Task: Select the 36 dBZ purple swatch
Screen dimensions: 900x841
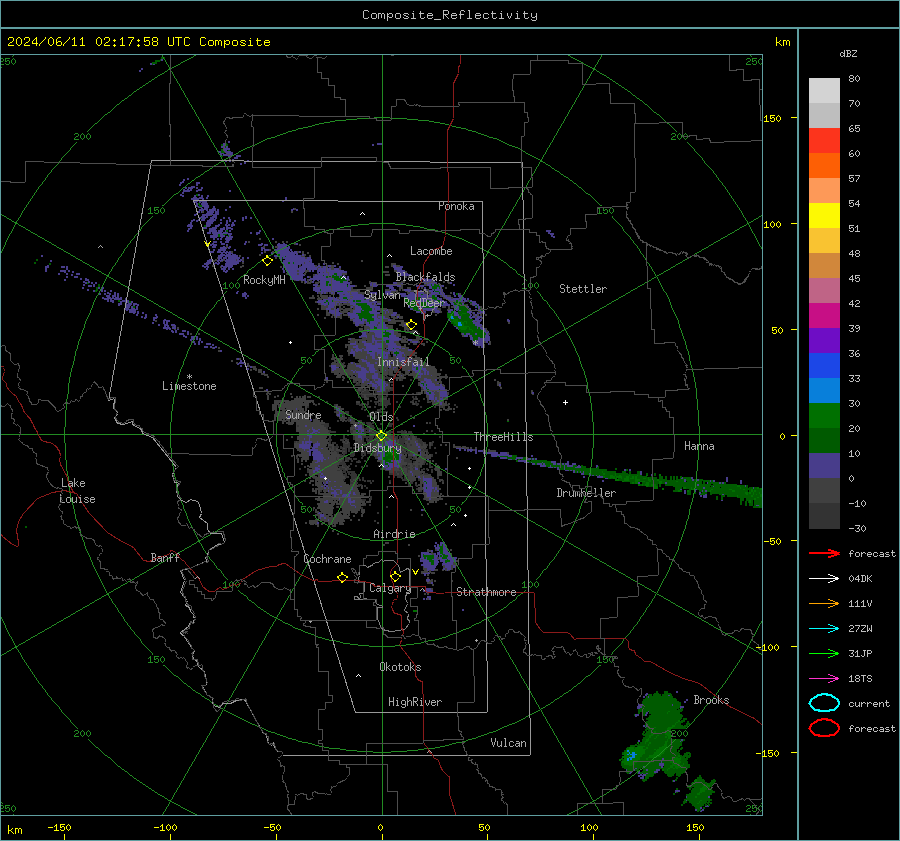Action: point(824,340)
